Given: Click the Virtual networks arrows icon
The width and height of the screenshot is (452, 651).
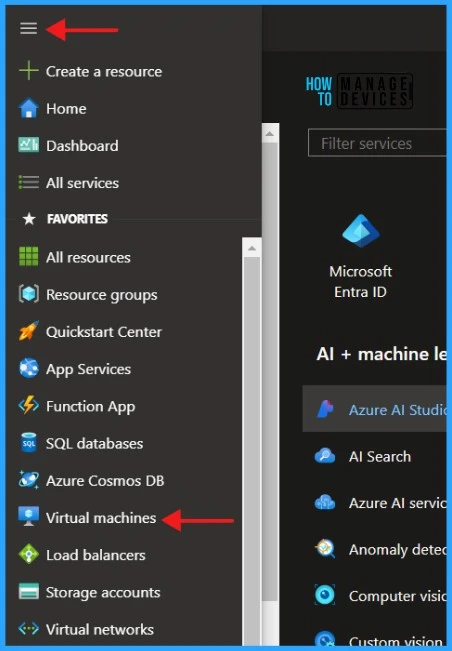Looking at the screenshot, I should [29, 629].
